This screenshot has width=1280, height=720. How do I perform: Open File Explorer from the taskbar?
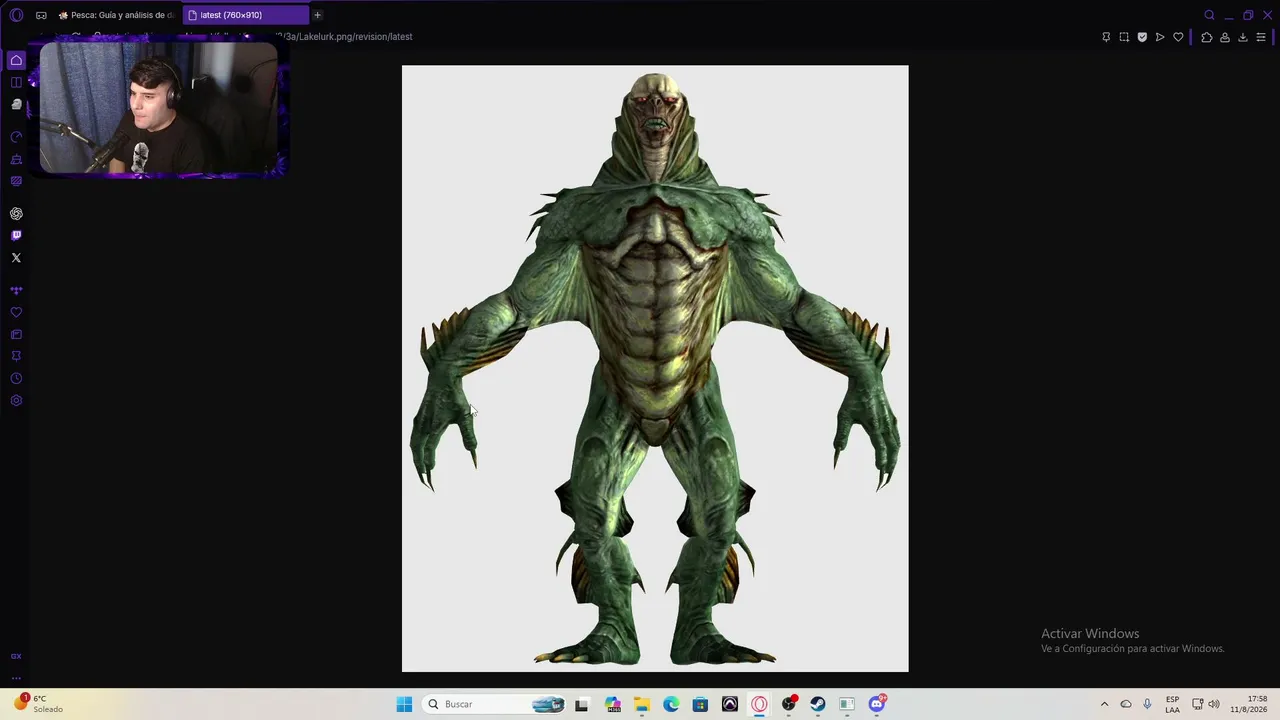tap(642, 704)
